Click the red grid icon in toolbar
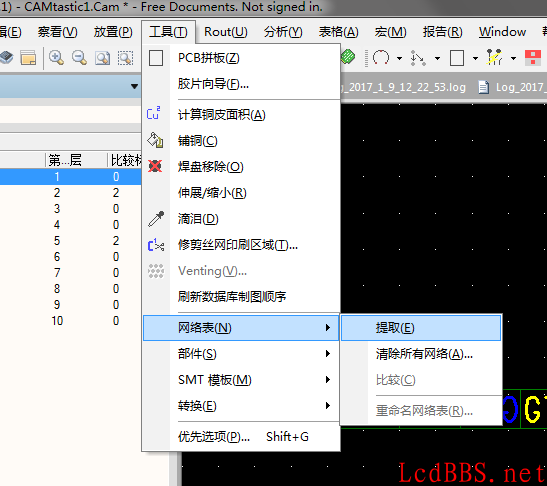 (533, 58)
